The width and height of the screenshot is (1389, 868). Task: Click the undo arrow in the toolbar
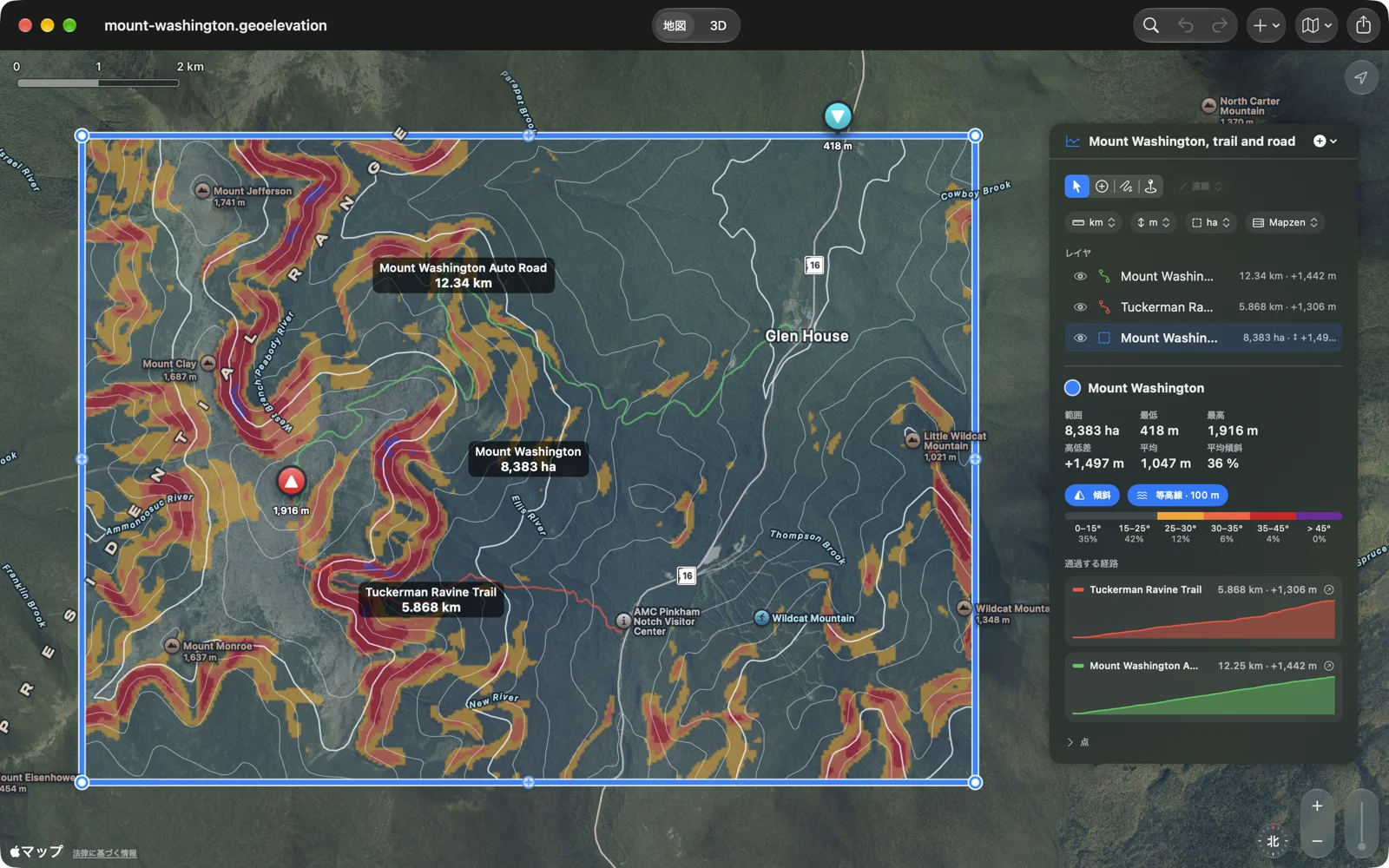pos(1185,25)
